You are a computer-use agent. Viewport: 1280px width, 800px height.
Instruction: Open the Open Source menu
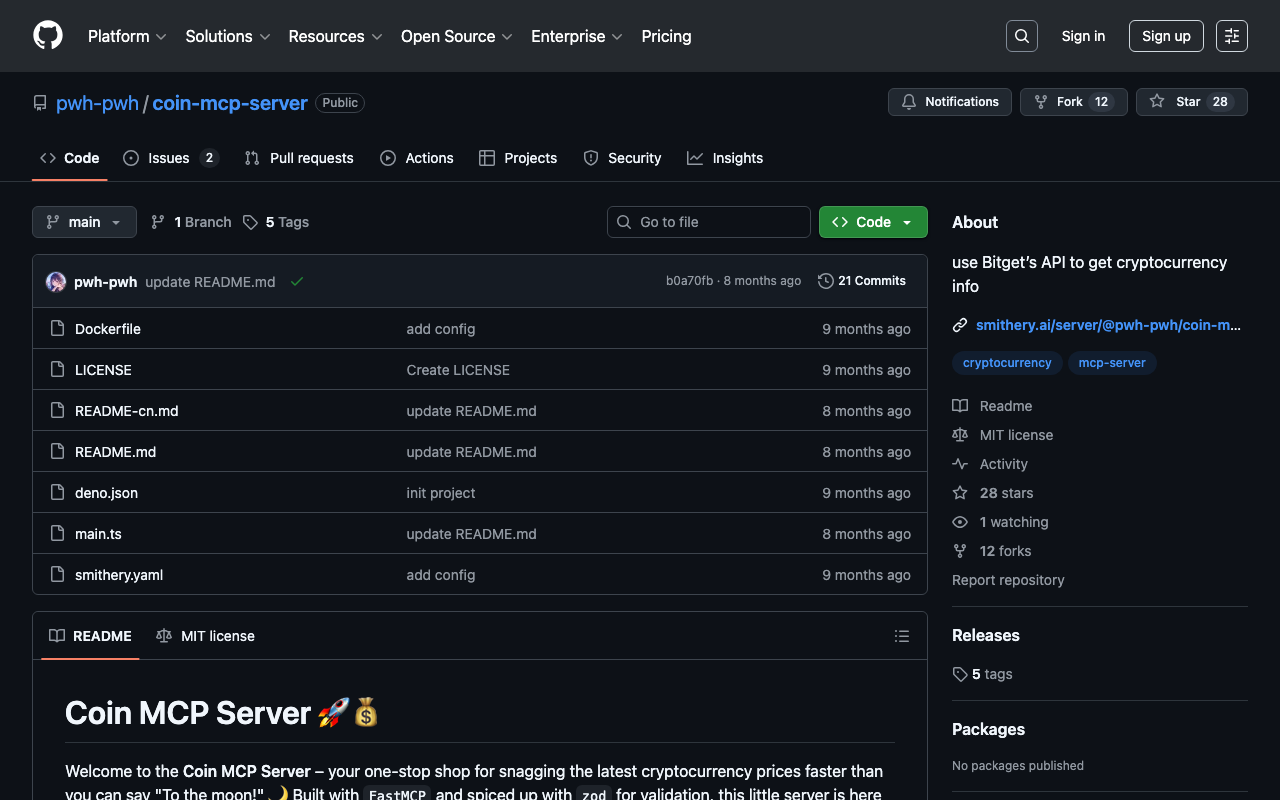[456, 36]
